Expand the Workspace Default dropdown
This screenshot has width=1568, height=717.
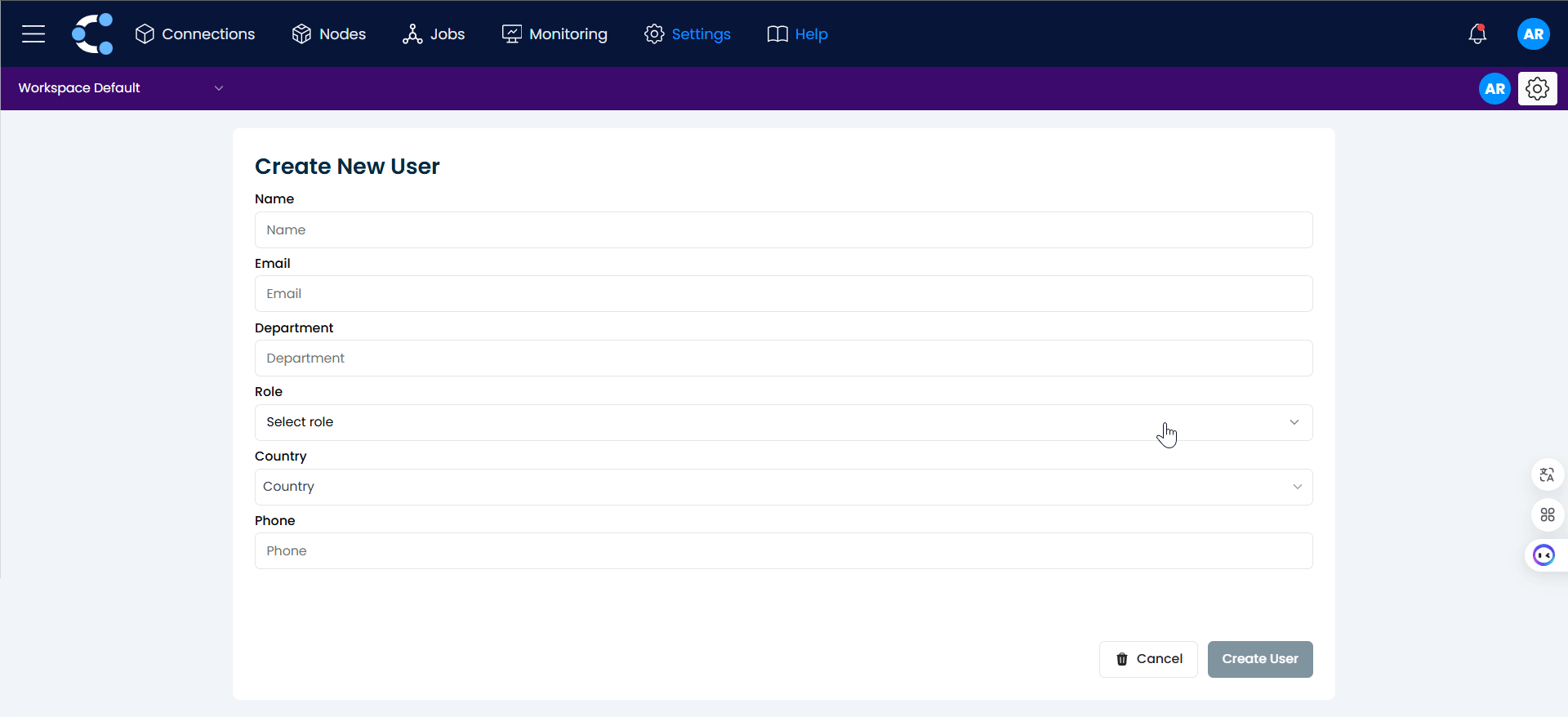point(120,88)
